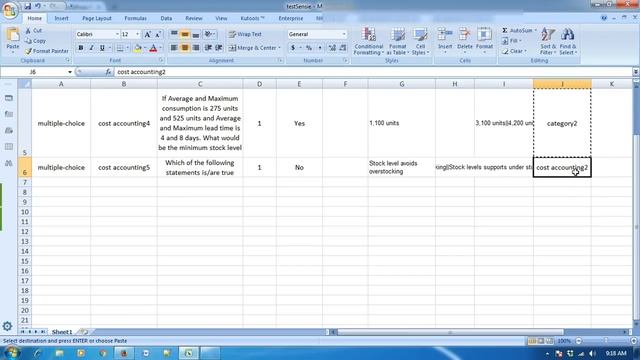This screenshot has width=640, height=360.
Task: Toggle Underline formatting
Action: (102, 48)
